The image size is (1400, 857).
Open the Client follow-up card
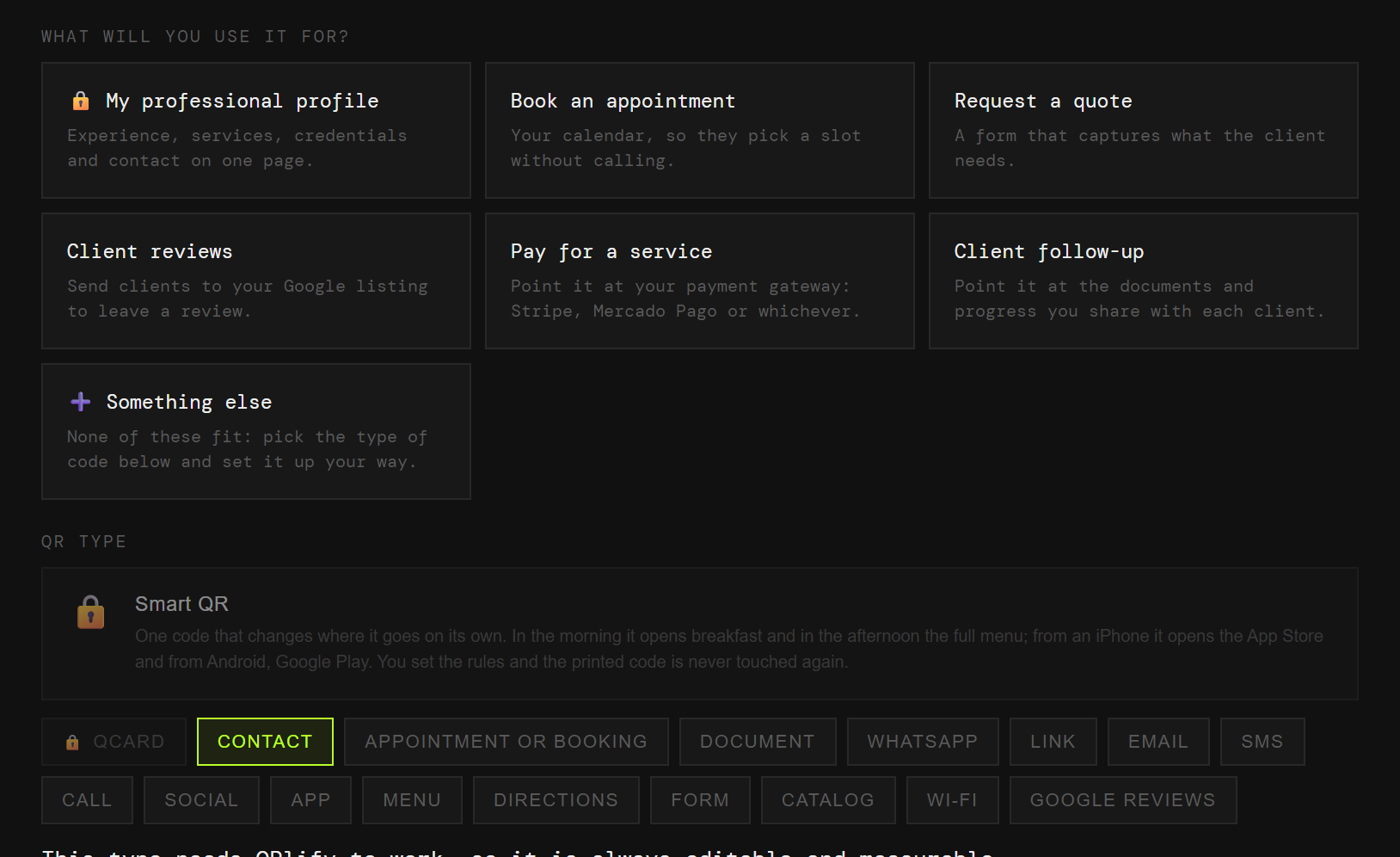click(1144, 281)
